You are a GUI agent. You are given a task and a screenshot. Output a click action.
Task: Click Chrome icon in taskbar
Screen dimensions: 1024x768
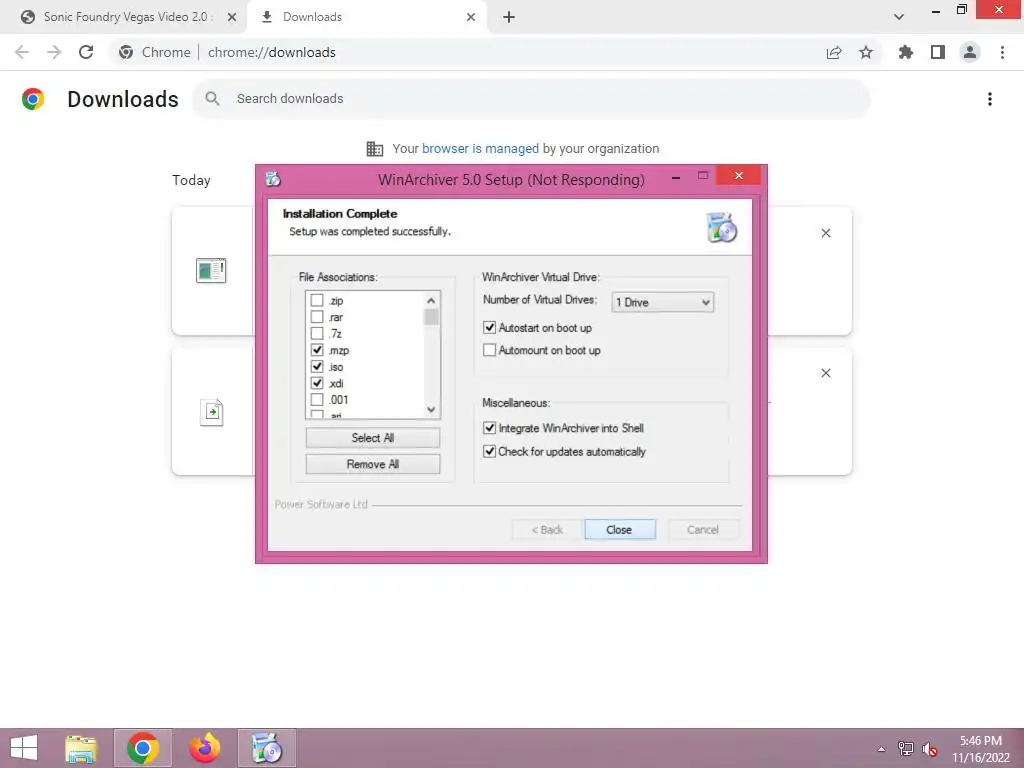pos(142,748)
